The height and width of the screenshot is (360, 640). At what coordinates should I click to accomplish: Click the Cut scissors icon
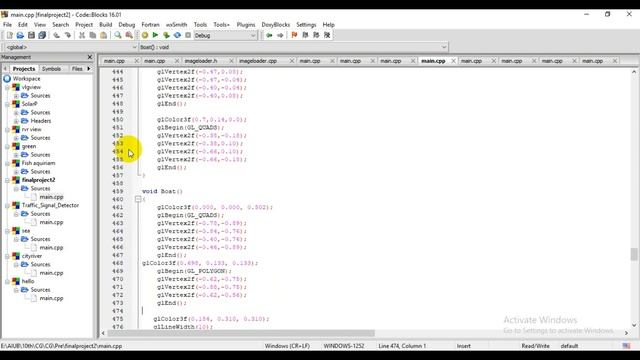click(x=82, y=36)
